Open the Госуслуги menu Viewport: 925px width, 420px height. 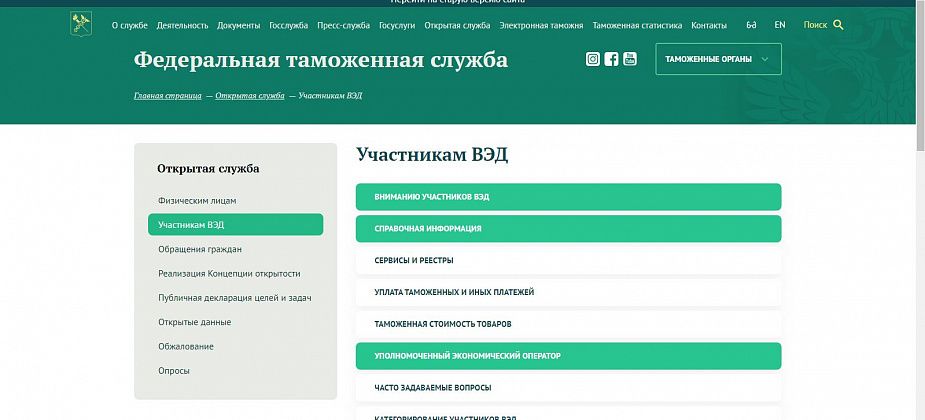pos(397,25)
